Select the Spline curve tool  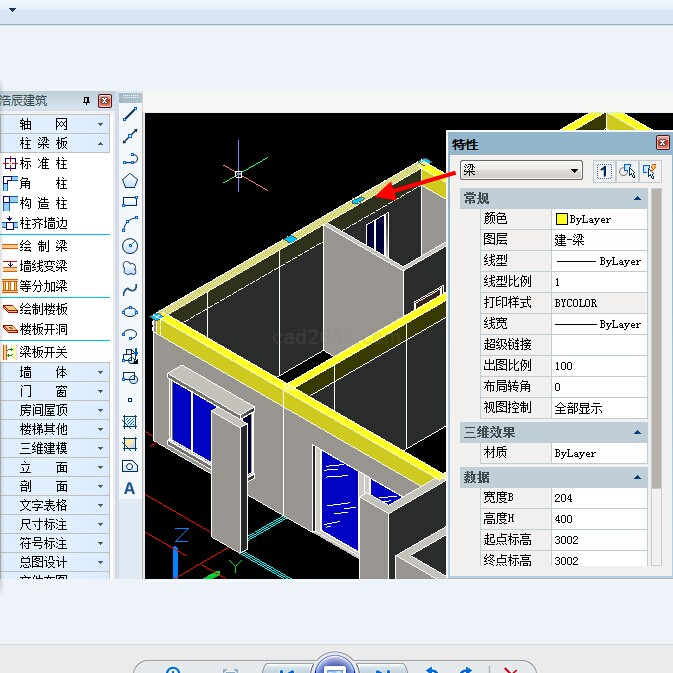pyautogui.click(x=130, y=290)
